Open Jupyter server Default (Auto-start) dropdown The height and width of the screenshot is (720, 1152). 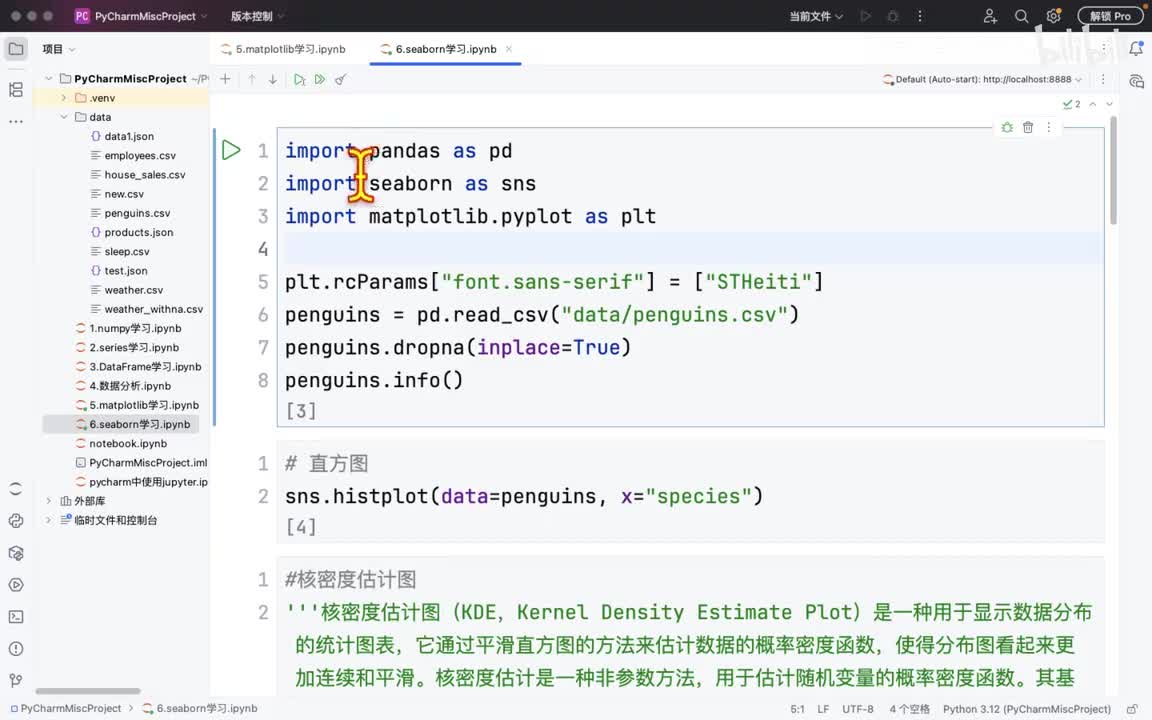(982, 79)
